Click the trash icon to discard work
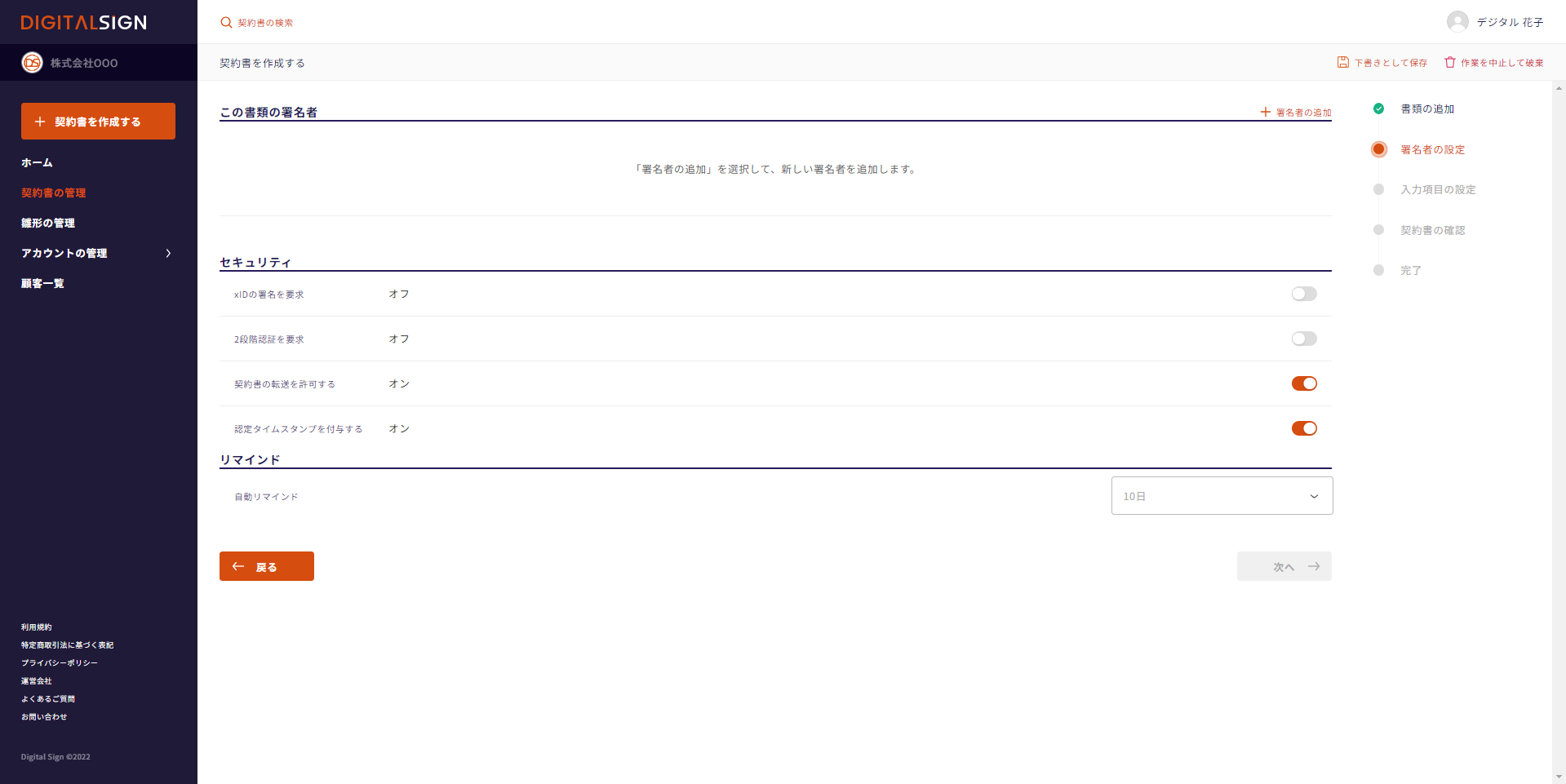This screenshot has width=1566, height=784. pyautogui.click(x=1449, y=63)
